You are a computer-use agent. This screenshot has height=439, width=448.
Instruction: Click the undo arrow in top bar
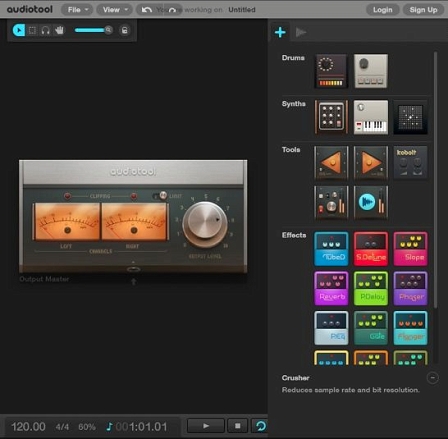(x=147, y=10)
